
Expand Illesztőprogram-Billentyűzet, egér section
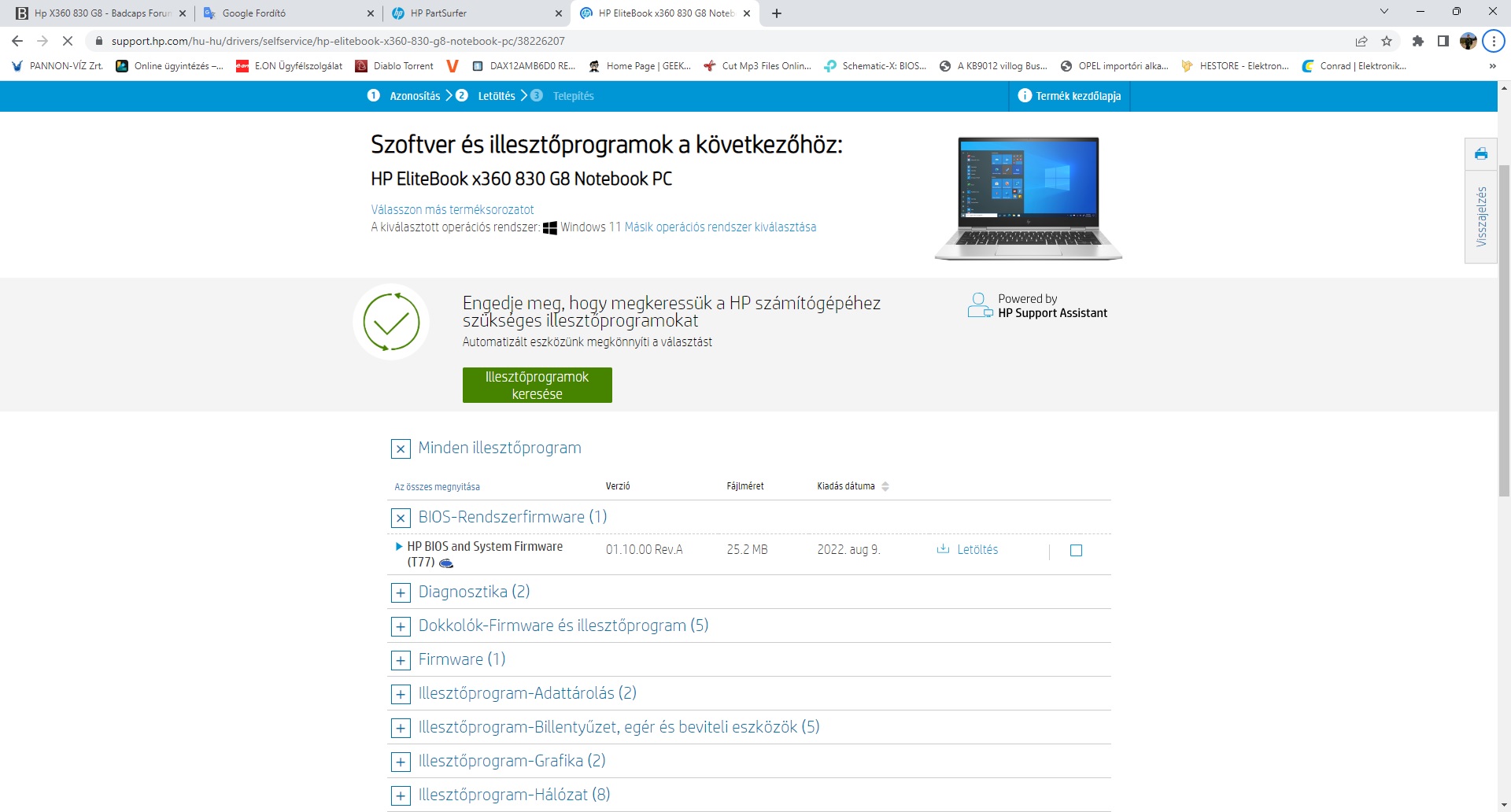(401, 729)
